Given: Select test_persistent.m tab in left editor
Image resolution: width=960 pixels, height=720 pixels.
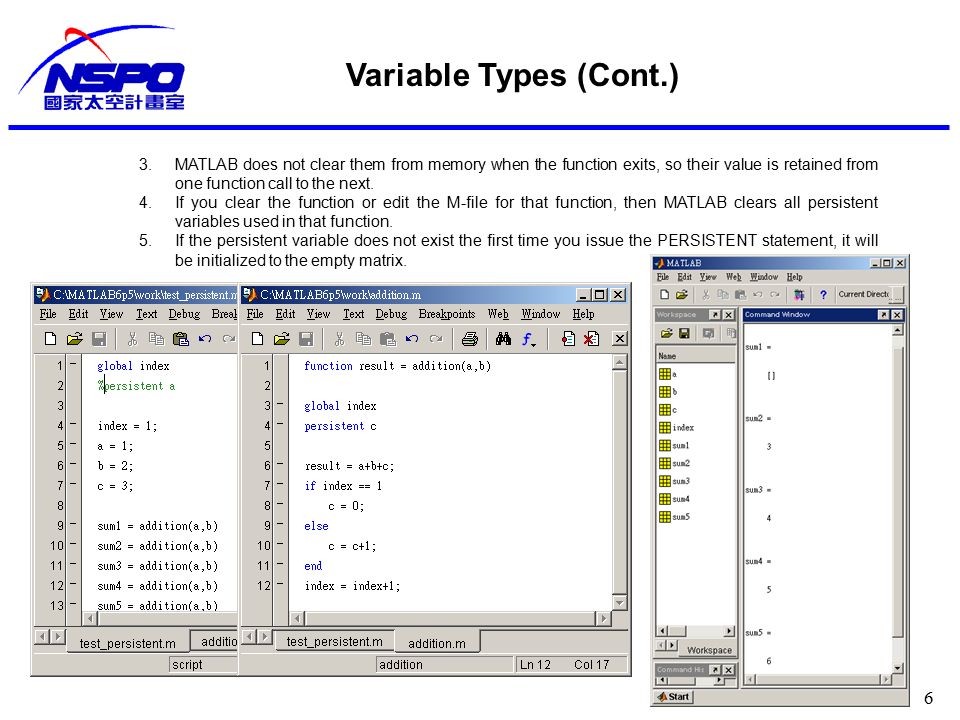Looking at the screenshot, I should click(127, 643).
